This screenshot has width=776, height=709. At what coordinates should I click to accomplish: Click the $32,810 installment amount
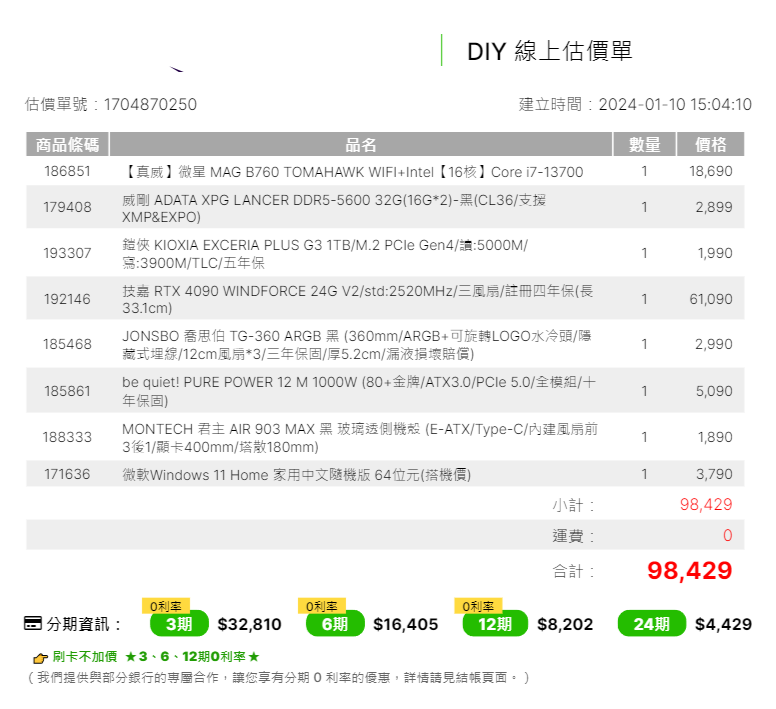pyautogui.click(x=249, y=624)
